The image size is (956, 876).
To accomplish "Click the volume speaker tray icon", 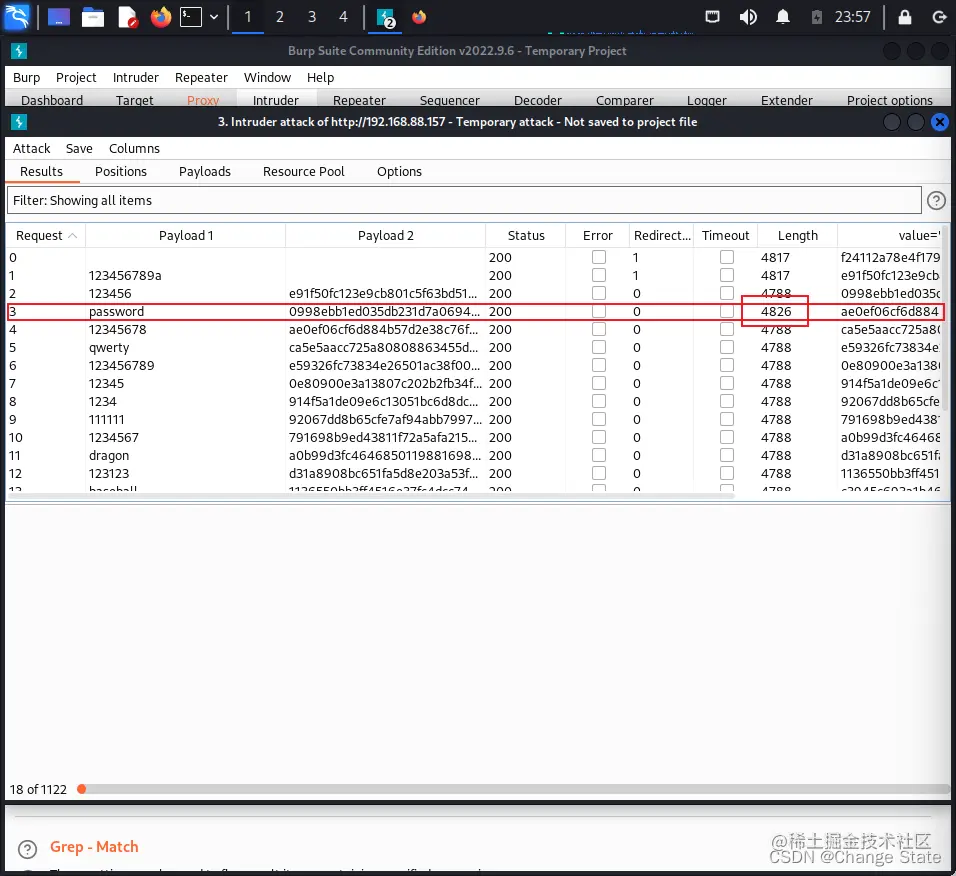I will click(747, 17).
